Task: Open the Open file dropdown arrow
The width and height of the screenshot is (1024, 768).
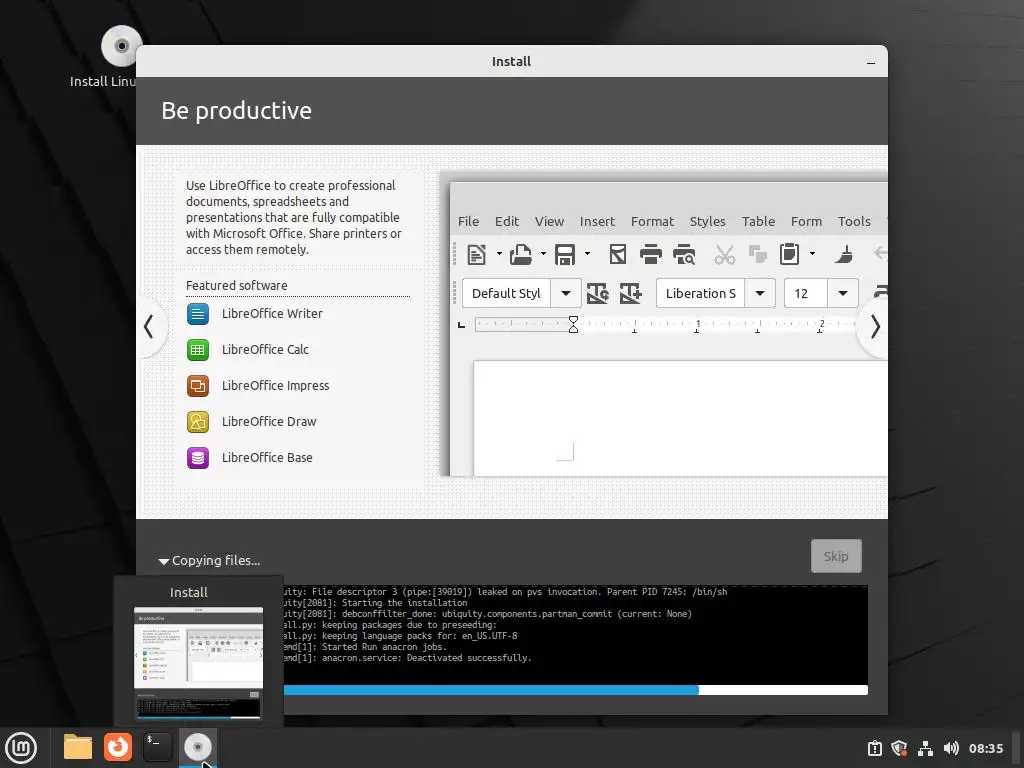Action: coord(543,254)
